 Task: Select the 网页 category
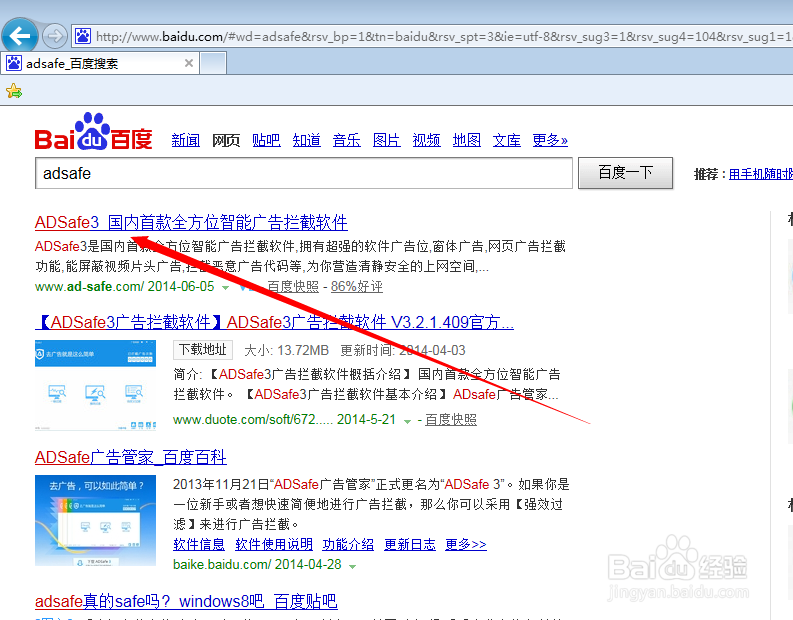point(226,140)
